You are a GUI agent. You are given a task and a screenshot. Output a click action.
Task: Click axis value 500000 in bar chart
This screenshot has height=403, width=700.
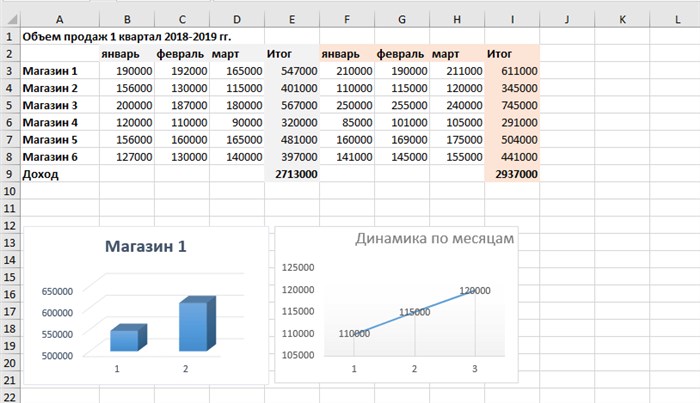tap(57, 356)
